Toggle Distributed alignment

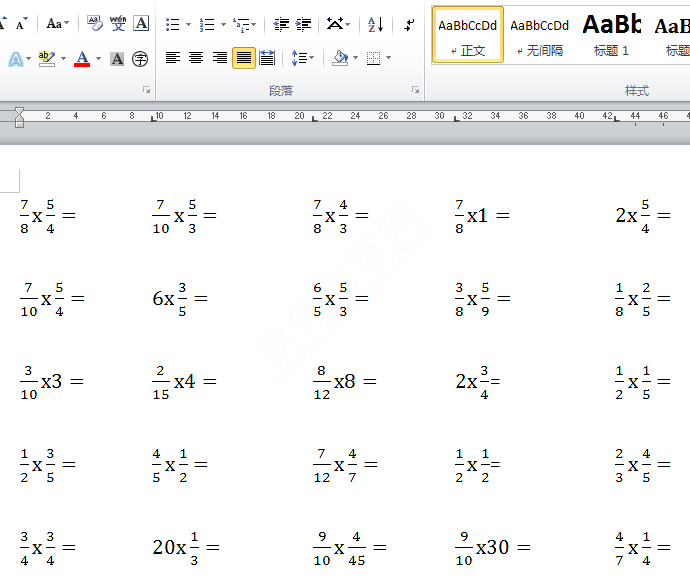coord(267,58)
